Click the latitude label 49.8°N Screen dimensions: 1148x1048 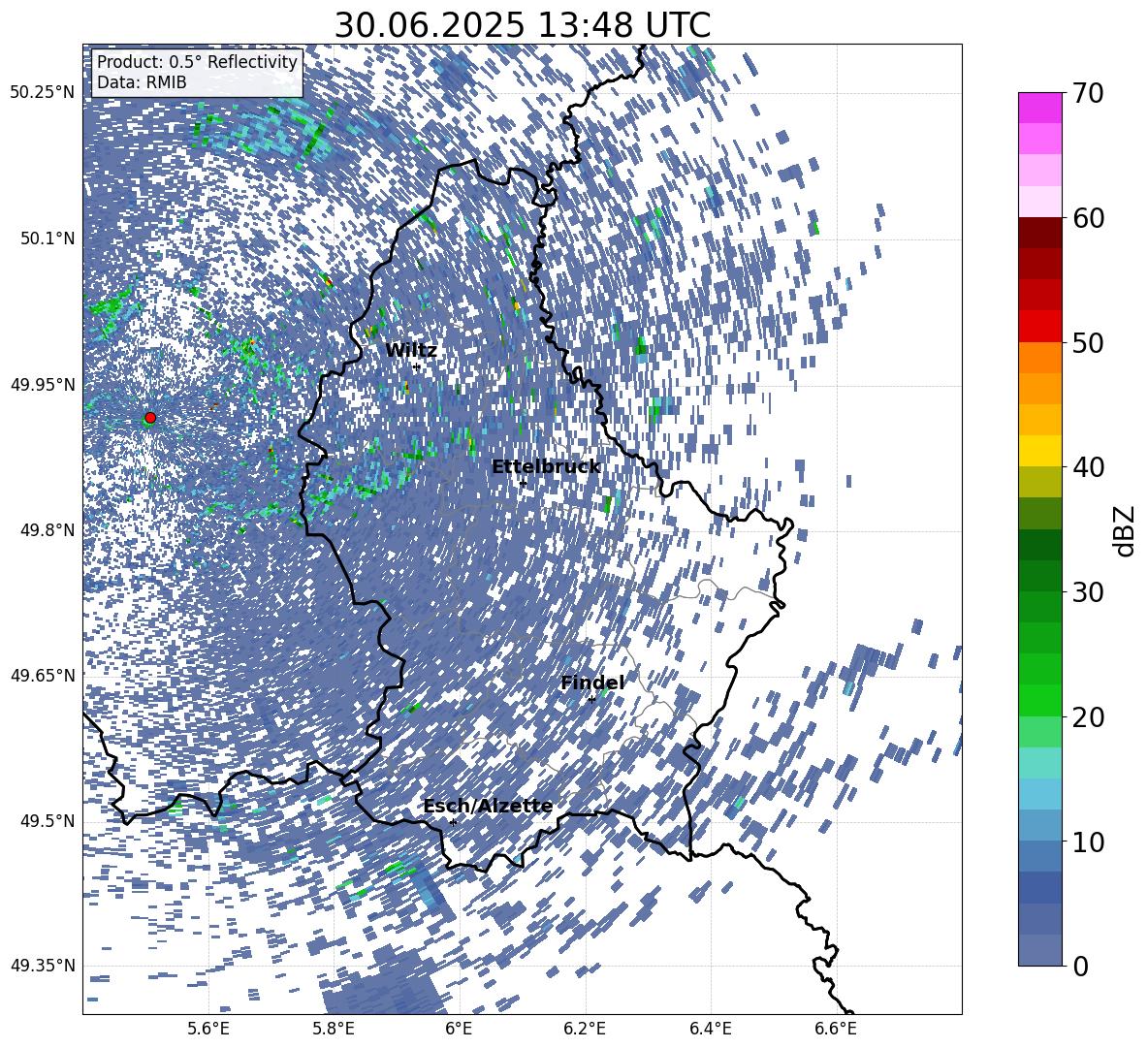47,530
